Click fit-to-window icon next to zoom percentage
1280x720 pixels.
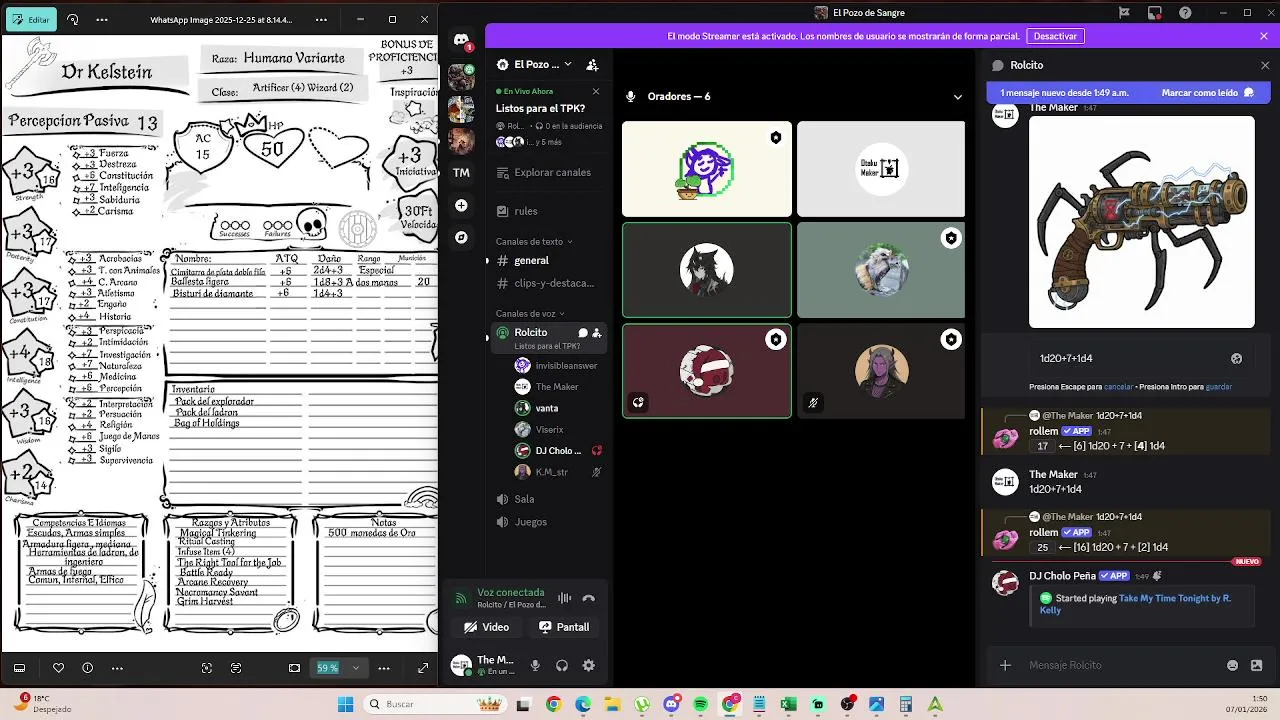[294, 668]
